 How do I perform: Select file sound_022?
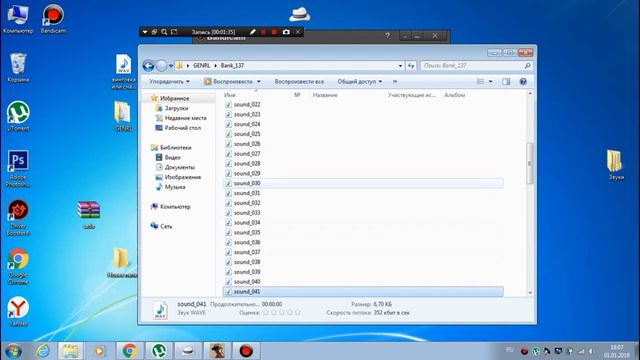click(x=247, y=104)
